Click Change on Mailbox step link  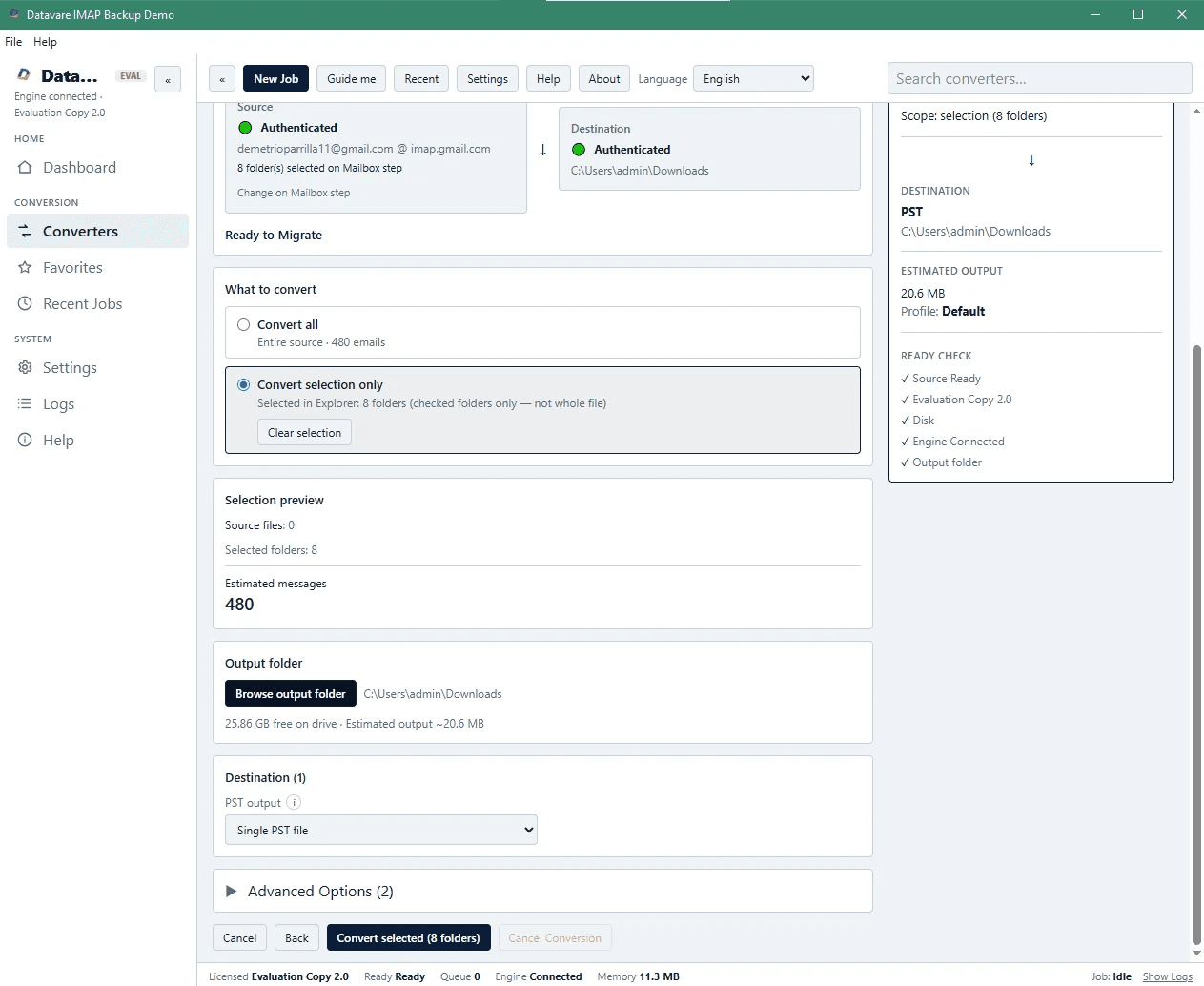click(294, 193)
